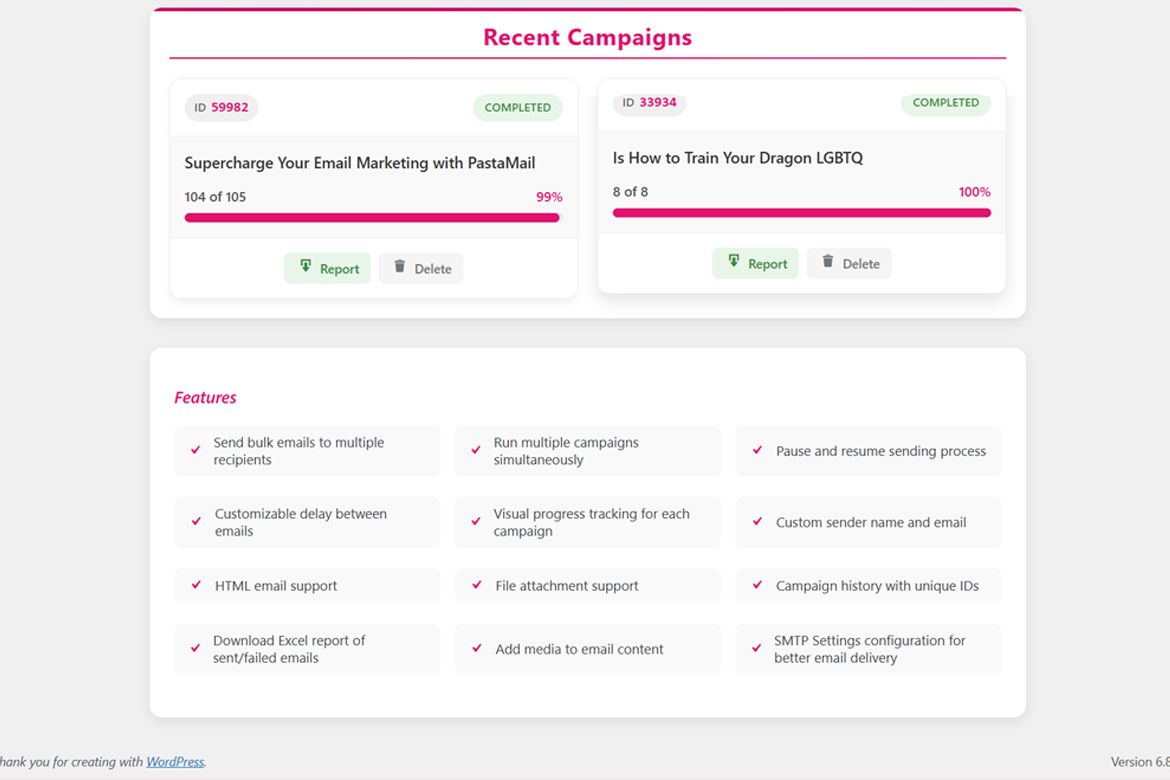This screenshot has width=1170, height=780.
Task: Select the ID 59982 badge
Action: (221, 108)
